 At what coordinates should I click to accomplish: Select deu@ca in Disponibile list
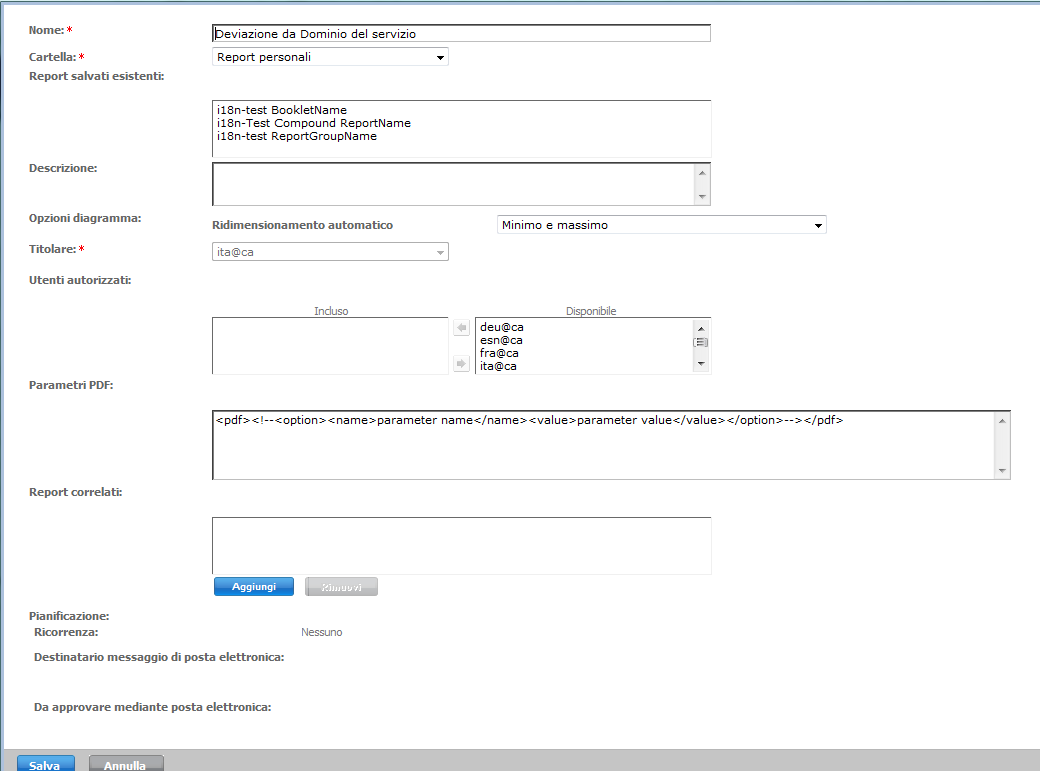[x=501, y=327]
